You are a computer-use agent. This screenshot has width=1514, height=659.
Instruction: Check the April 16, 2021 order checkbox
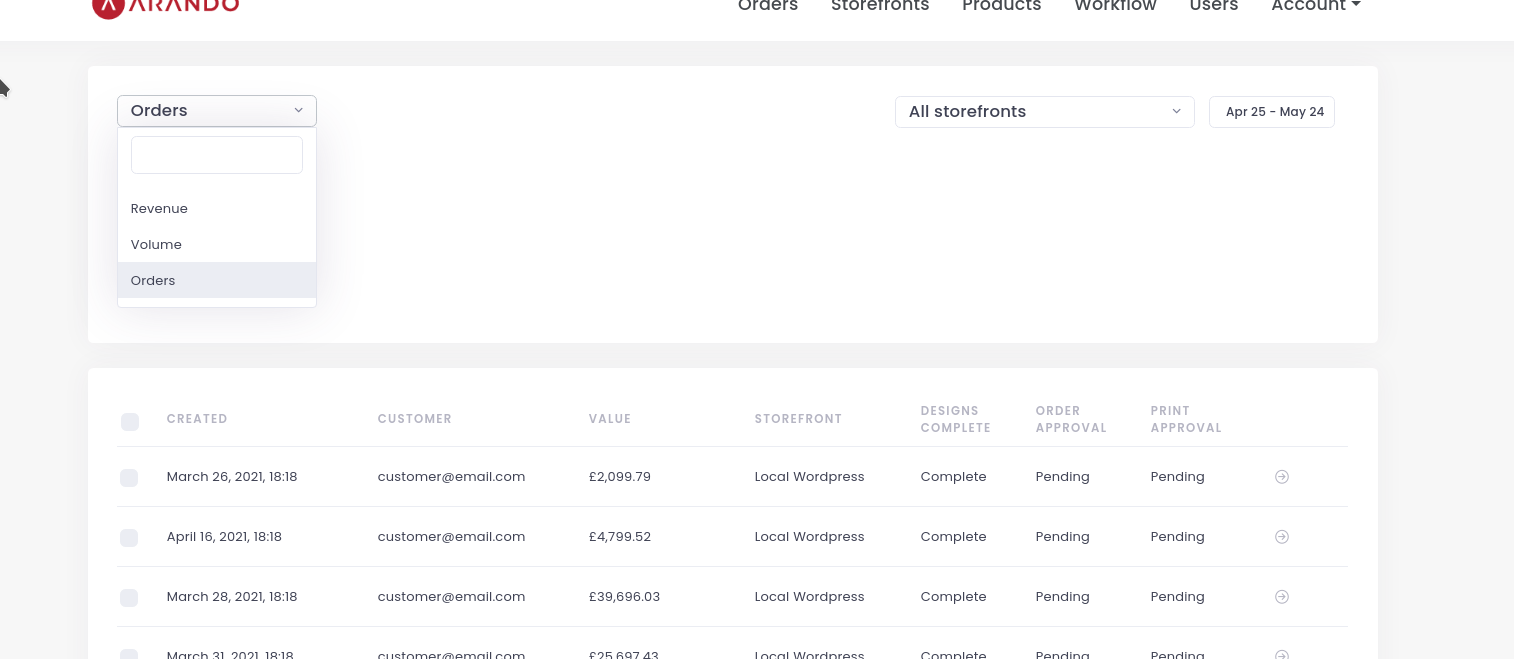(x=129, y=538)
